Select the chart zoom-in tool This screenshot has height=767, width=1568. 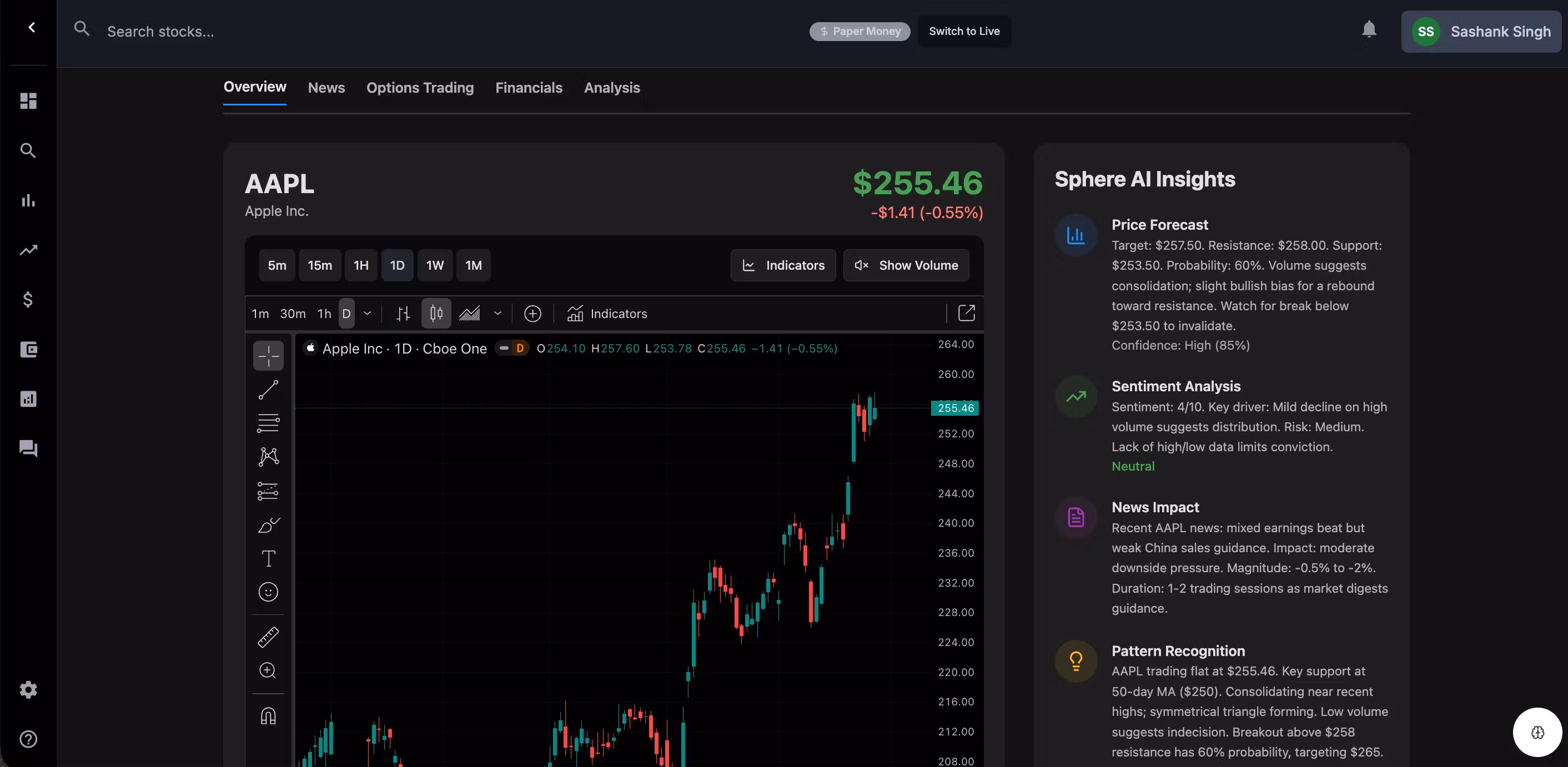268,670
